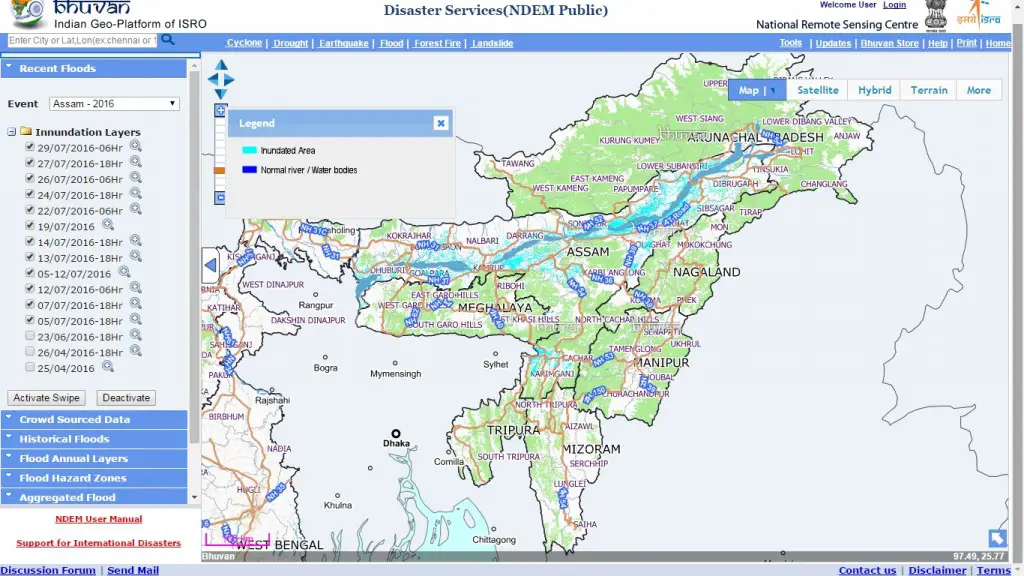Image resolution: width=1024 pixels, height=576 pixels.
Task: Expand the Flood Hazard Zones section
Action: point(94,478)
